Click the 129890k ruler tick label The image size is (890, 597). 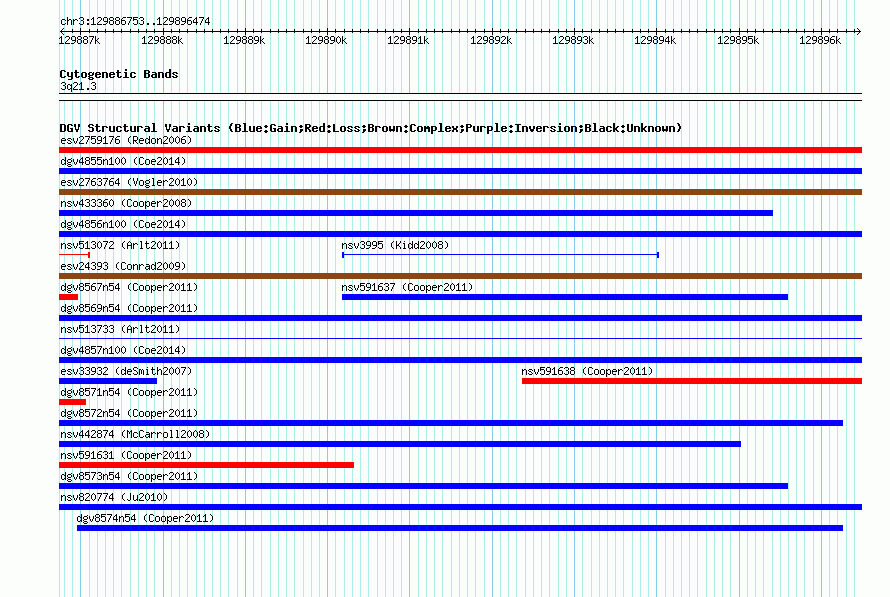coord(326,40)
